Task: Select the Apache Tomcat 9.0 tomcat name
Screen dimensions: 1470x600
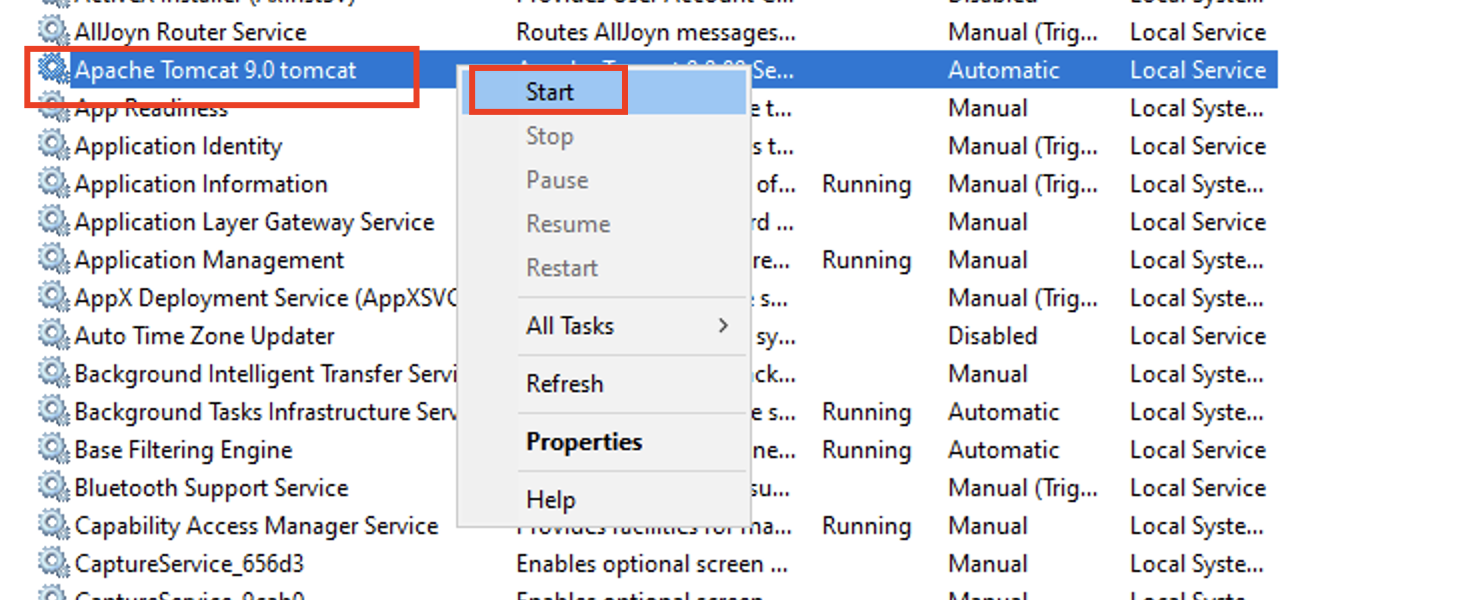Action: (x=215, y=70)
